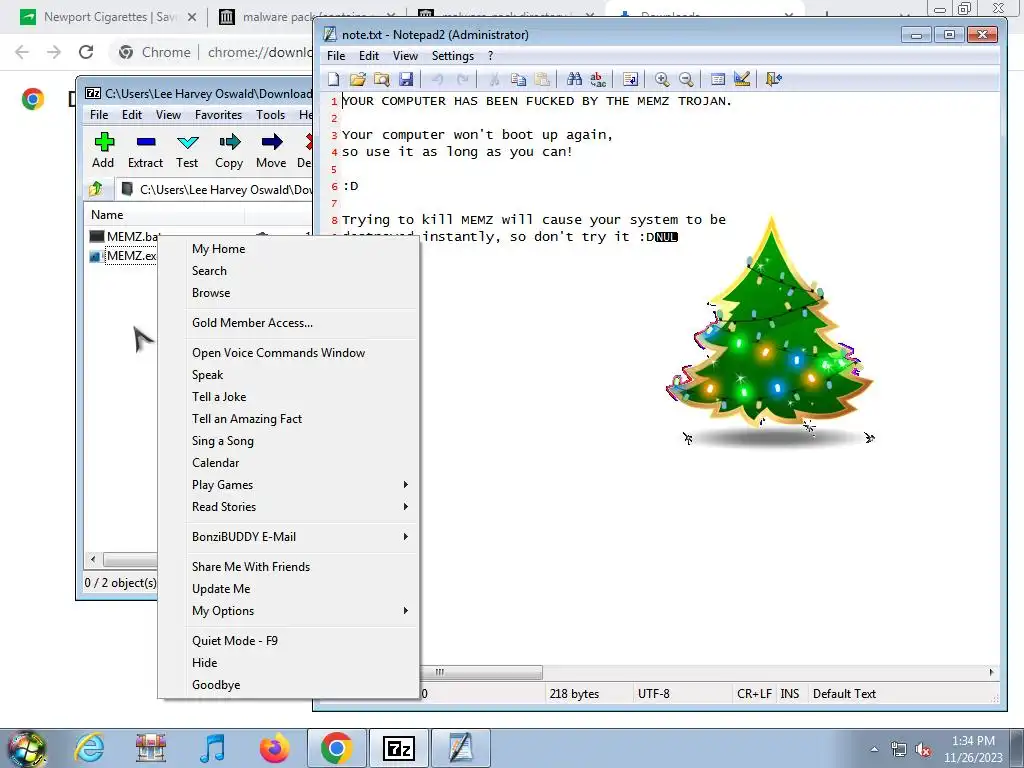
Task: Click the Open file icon in Notepad2
Action: point(358,79)
